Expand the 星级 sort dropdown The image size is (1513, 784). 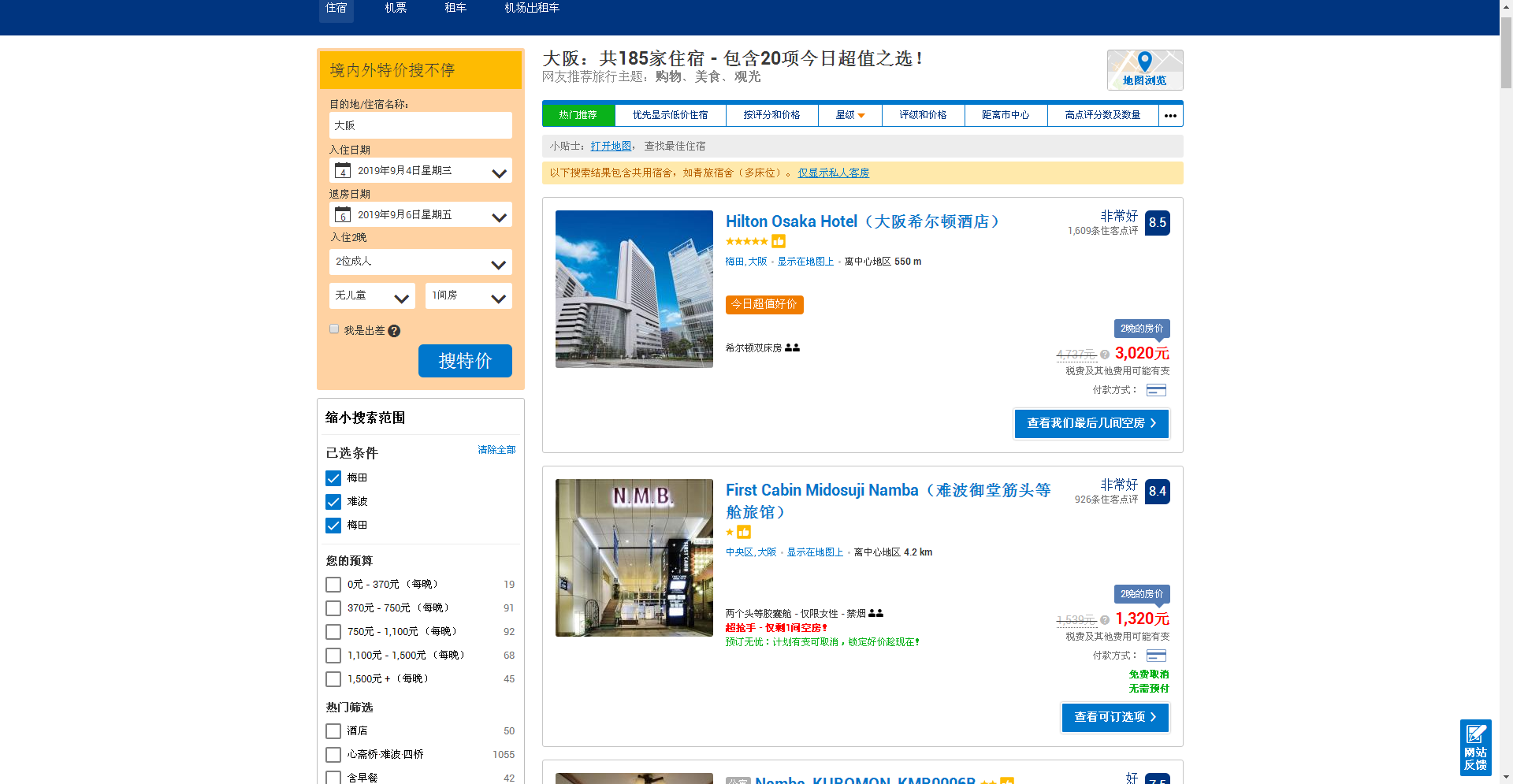pos(850,115)
